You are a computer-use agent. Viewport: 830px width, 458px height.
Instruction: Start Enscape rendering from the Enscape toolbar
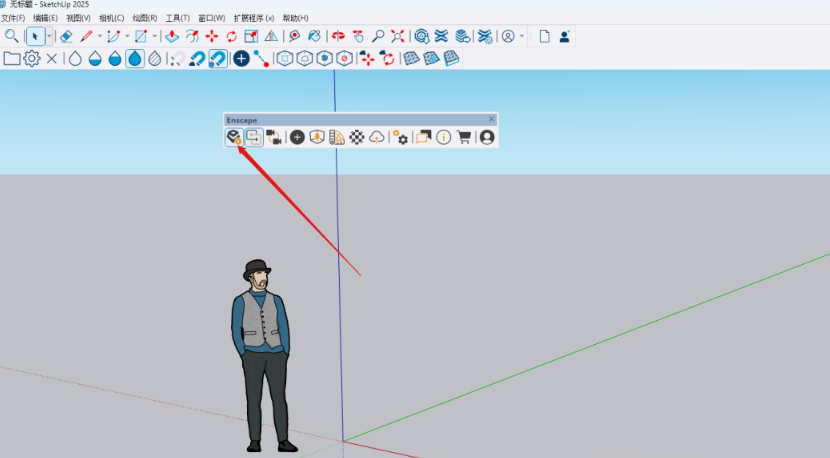233,137
